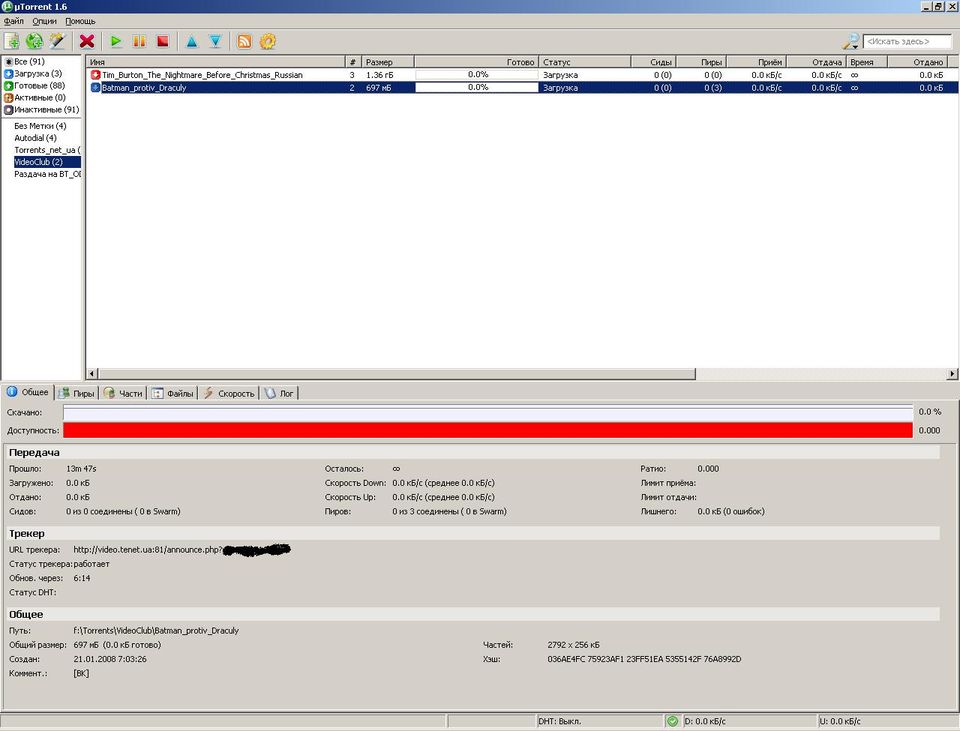Viewport: 960px width, 731px height.
Task: Click the '1.36 гБ' size cell
Action: [x=380, y=75]
